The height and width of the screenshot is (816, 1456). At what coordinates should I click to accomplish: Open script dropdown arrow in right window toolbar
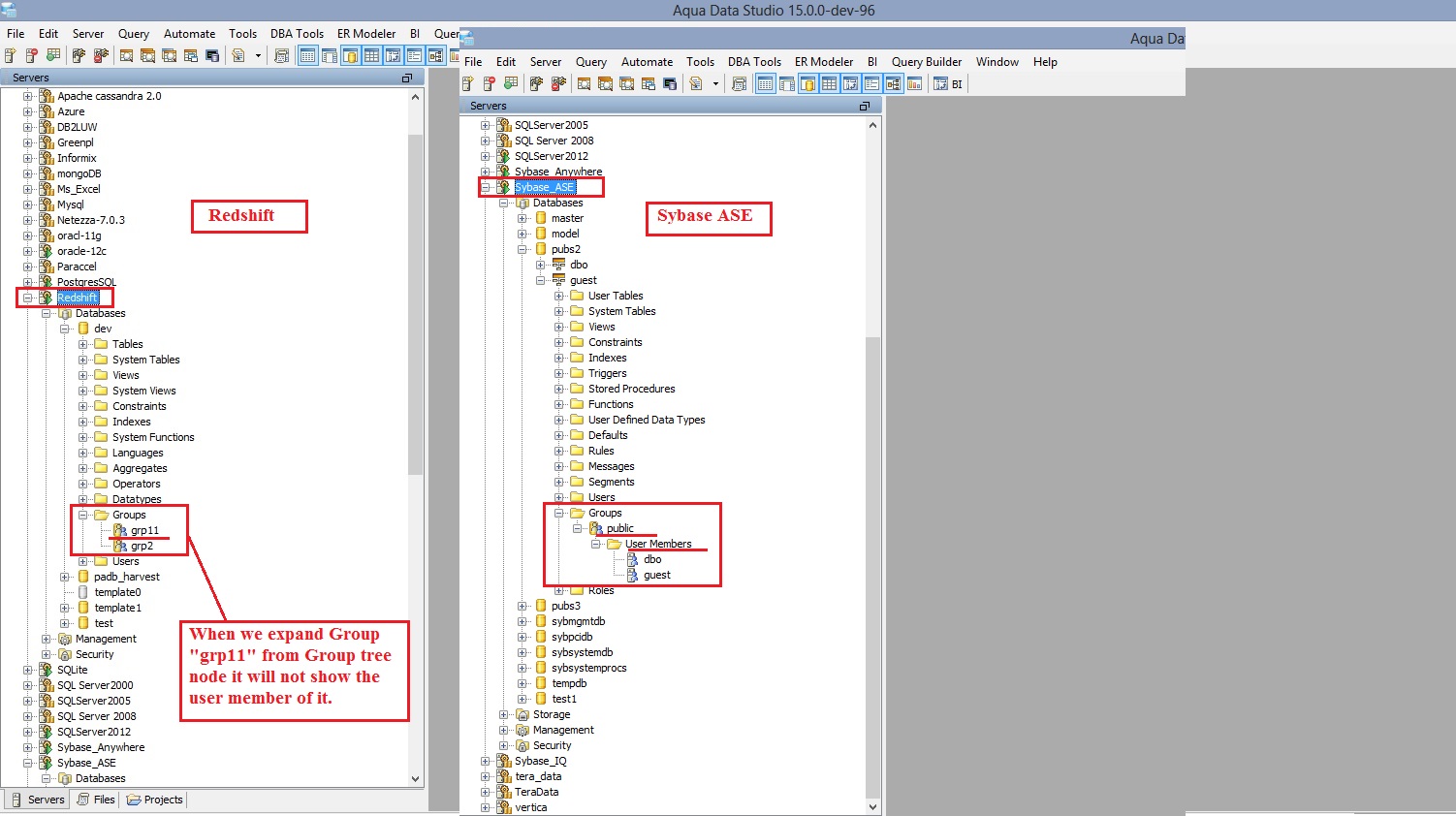(715, 84)
